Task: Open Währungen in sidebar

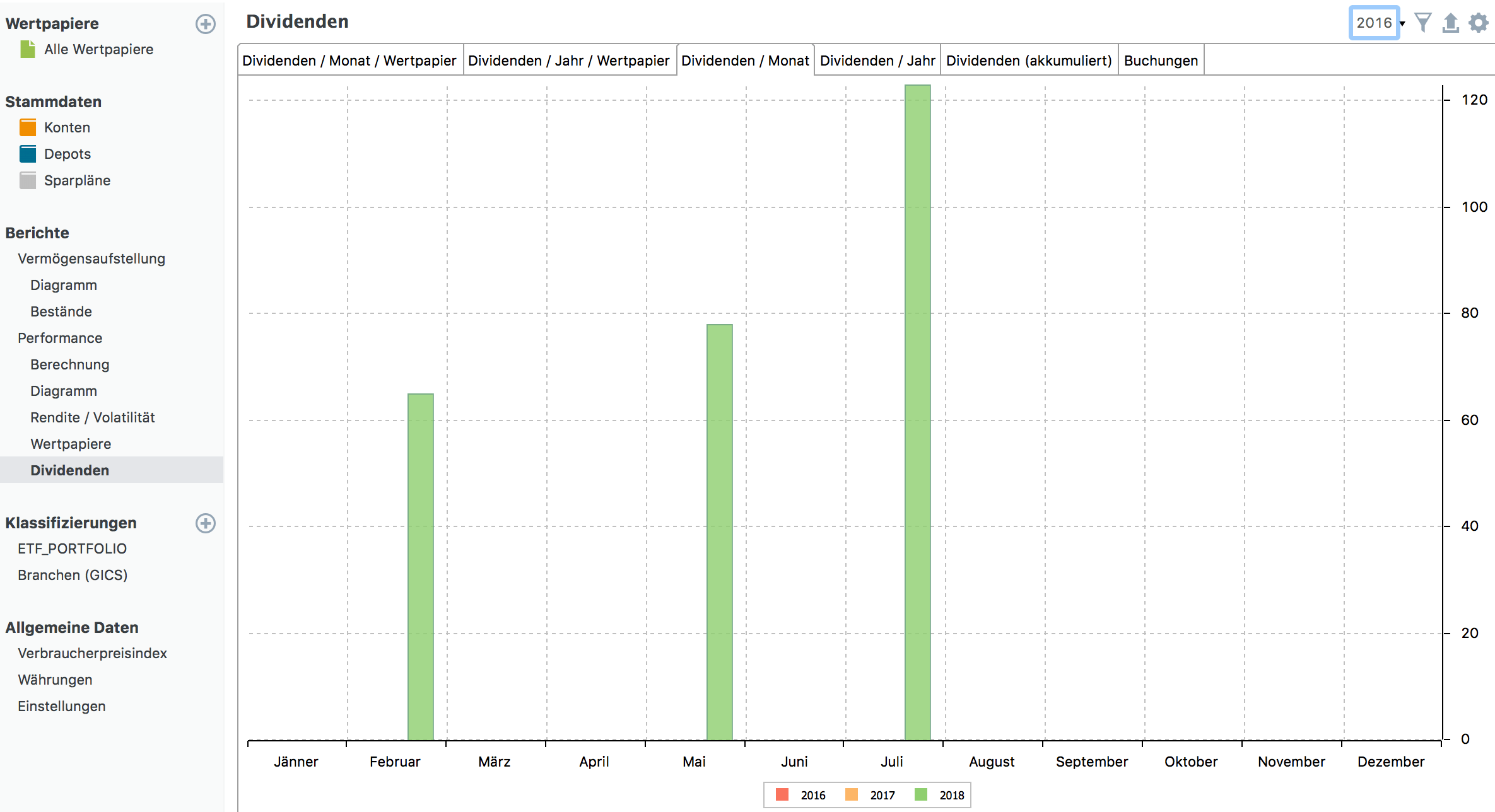Action: click(x=55, y=680)
